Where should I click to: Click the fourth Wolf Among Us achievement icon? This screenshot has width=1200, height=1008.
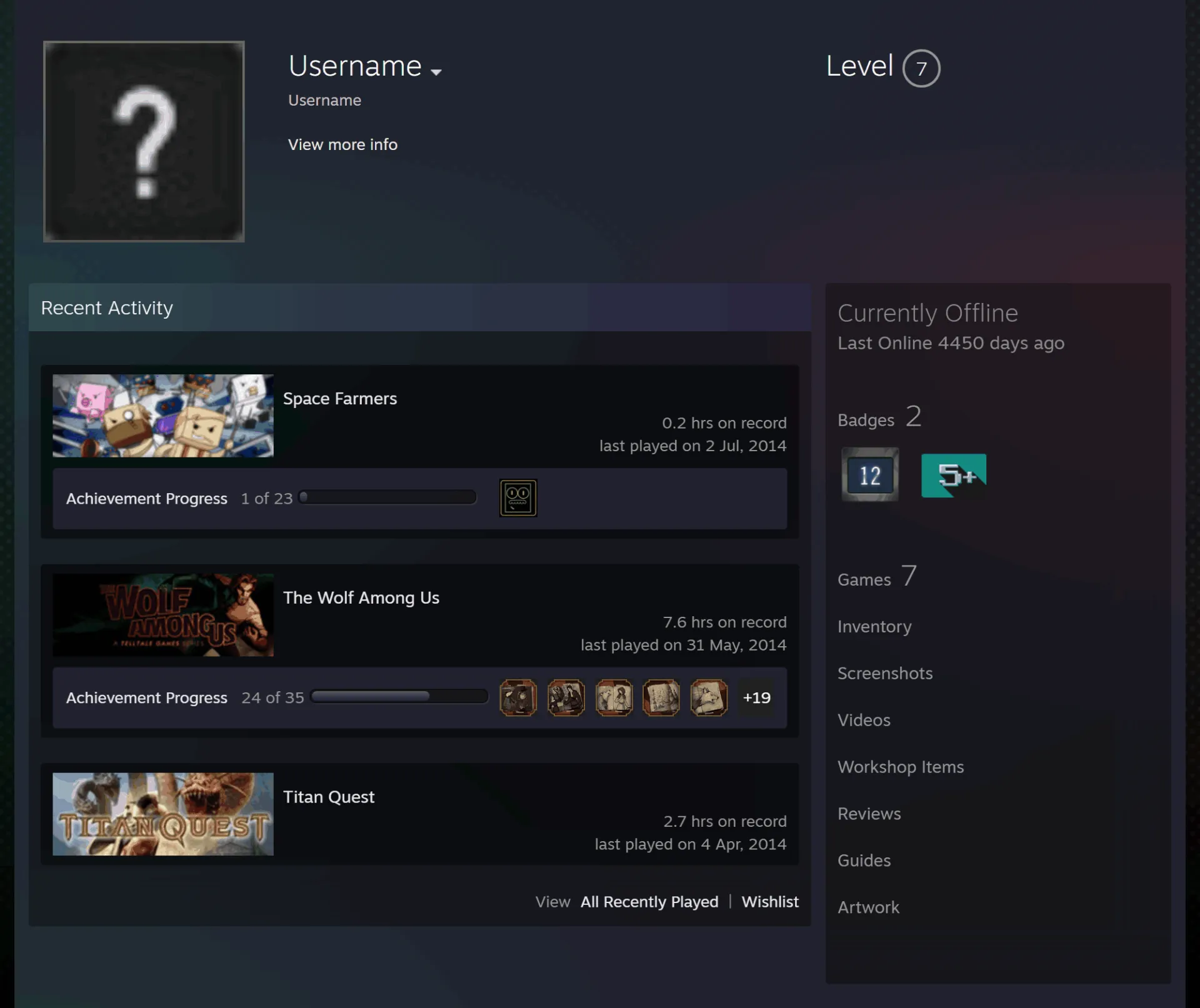(661, 697)
